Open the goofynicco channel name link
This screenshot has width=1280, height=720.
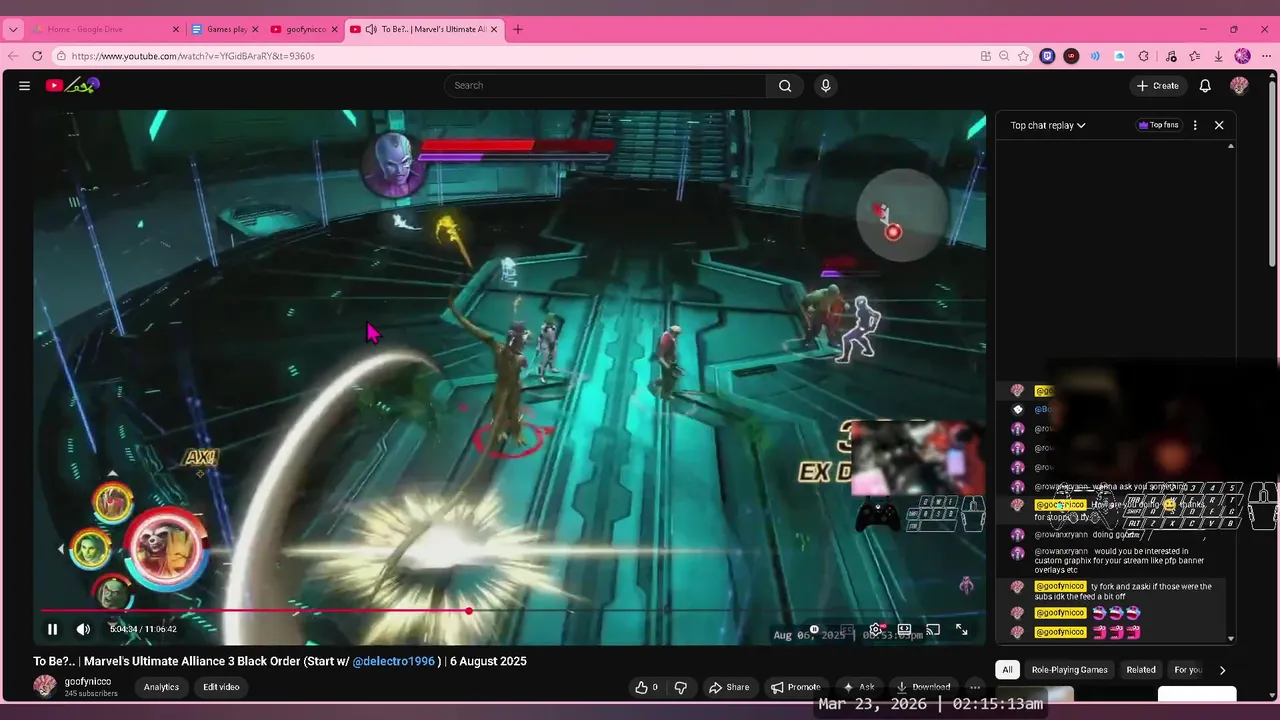(88, 682)
